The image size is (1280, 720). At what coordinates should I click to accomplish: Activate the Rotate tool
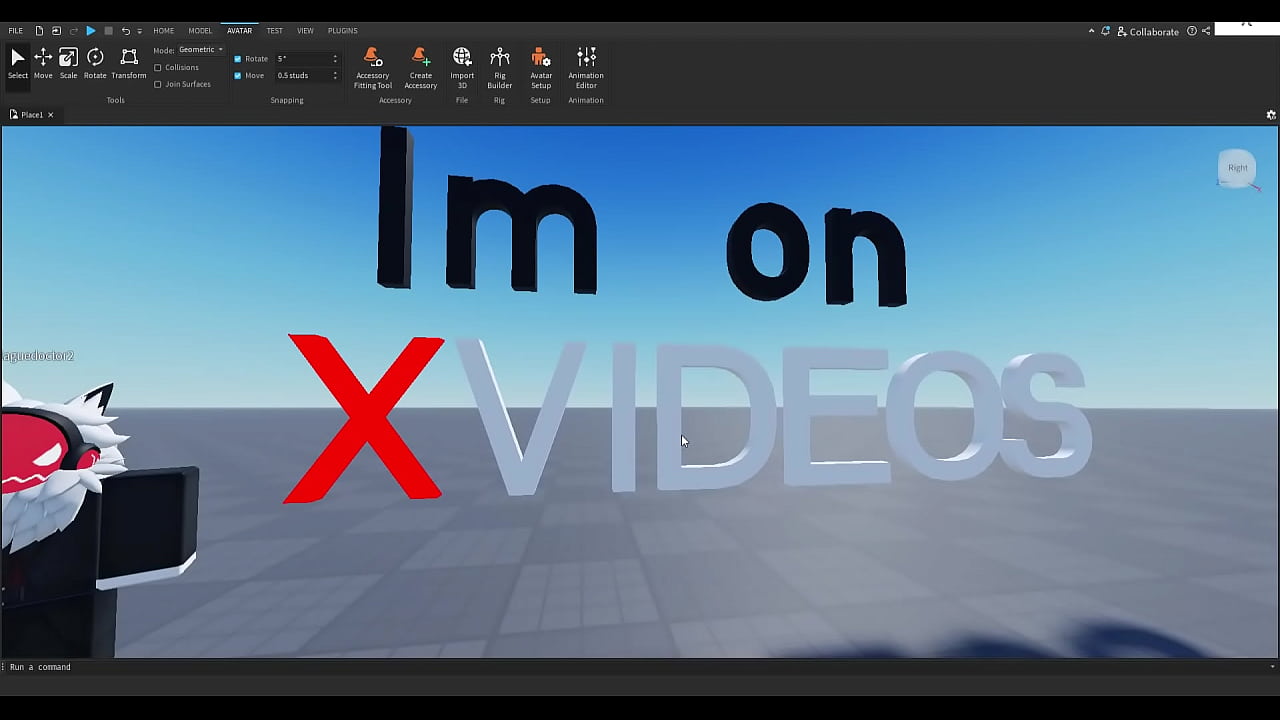[95, 62]
